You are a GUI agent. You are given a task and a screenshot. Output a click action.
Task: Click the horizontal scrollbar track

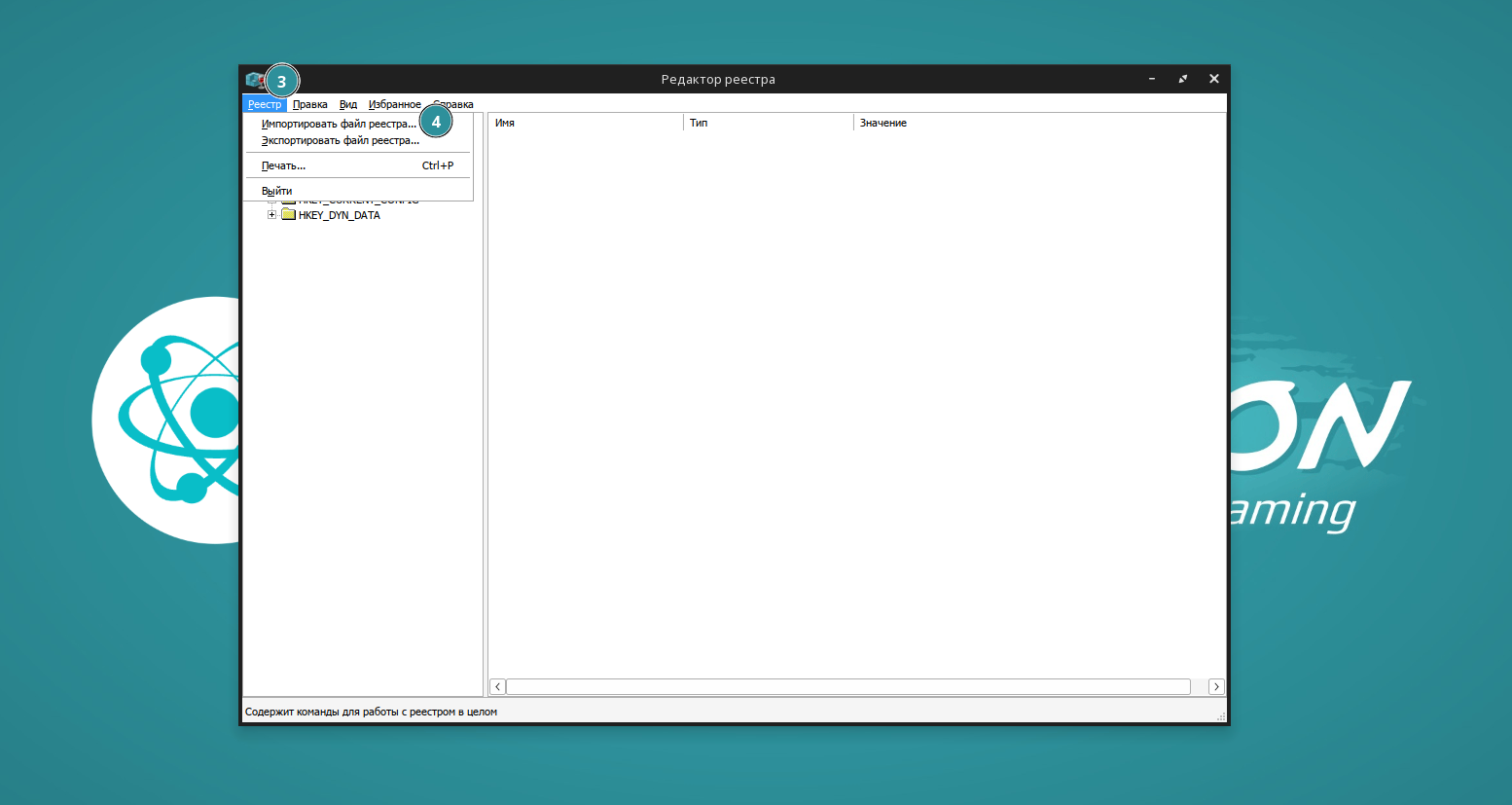[x=847, y=686]
